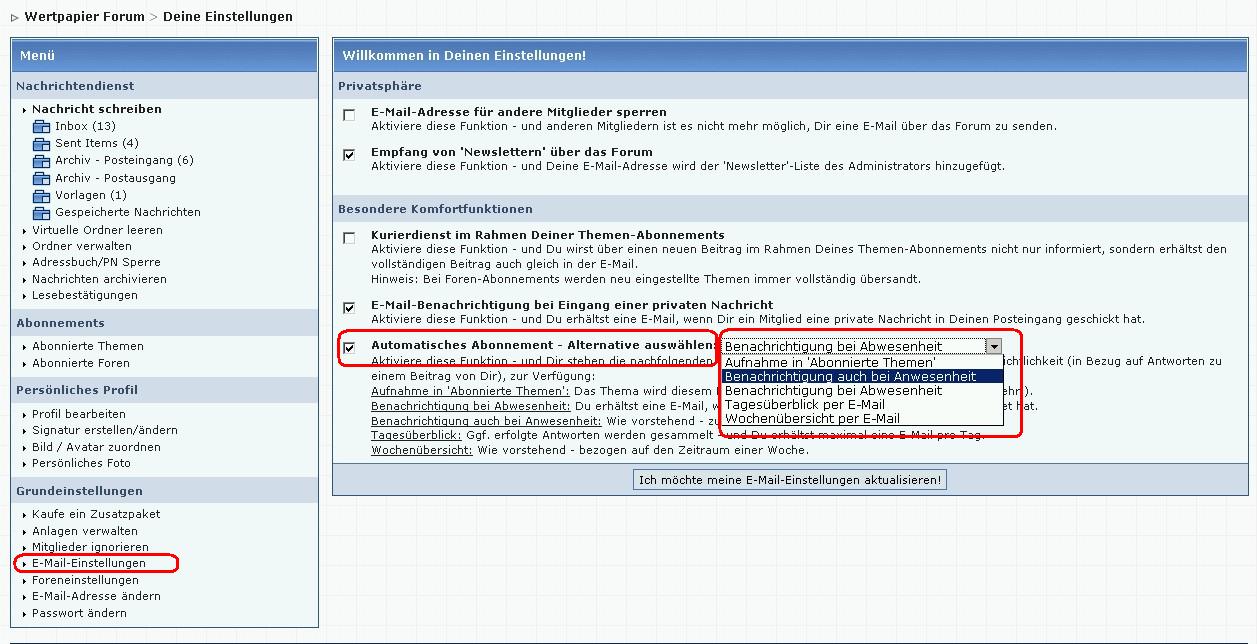
Task: Open Signatur erstellen/ändern link
Action: click(x=105, y=430)
